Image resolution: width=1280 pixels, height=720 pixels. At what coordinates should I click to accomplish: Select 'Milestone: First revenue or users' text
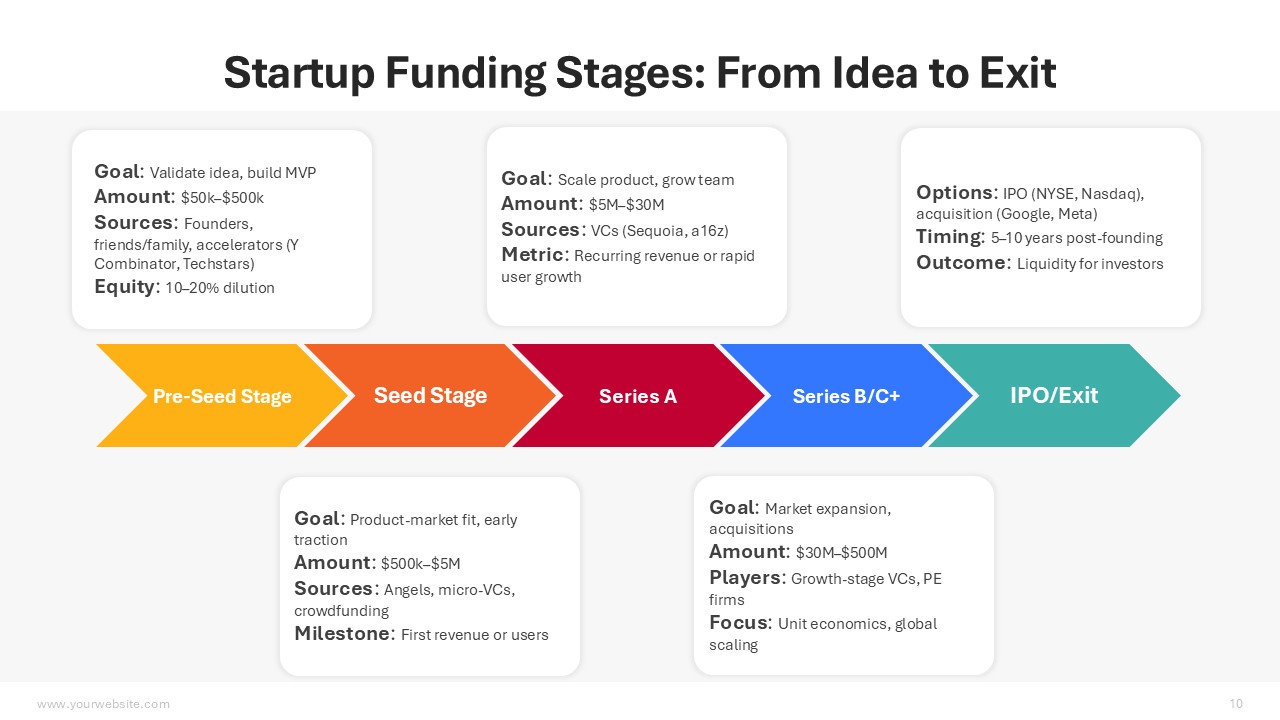pyautogui.click(x=421, y=634)
